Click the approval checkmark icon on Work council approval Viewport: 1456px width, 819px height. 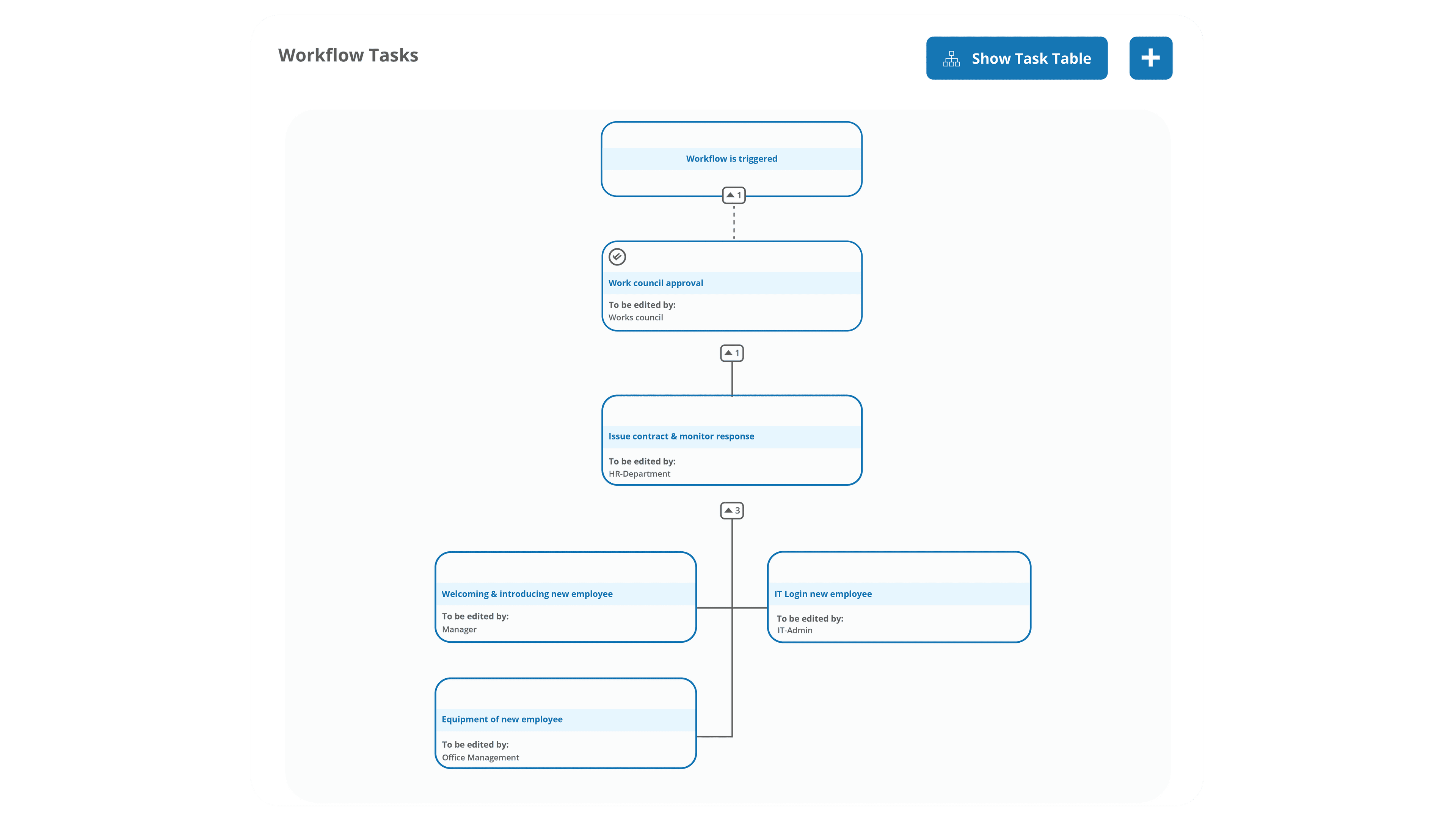(617, 257)
